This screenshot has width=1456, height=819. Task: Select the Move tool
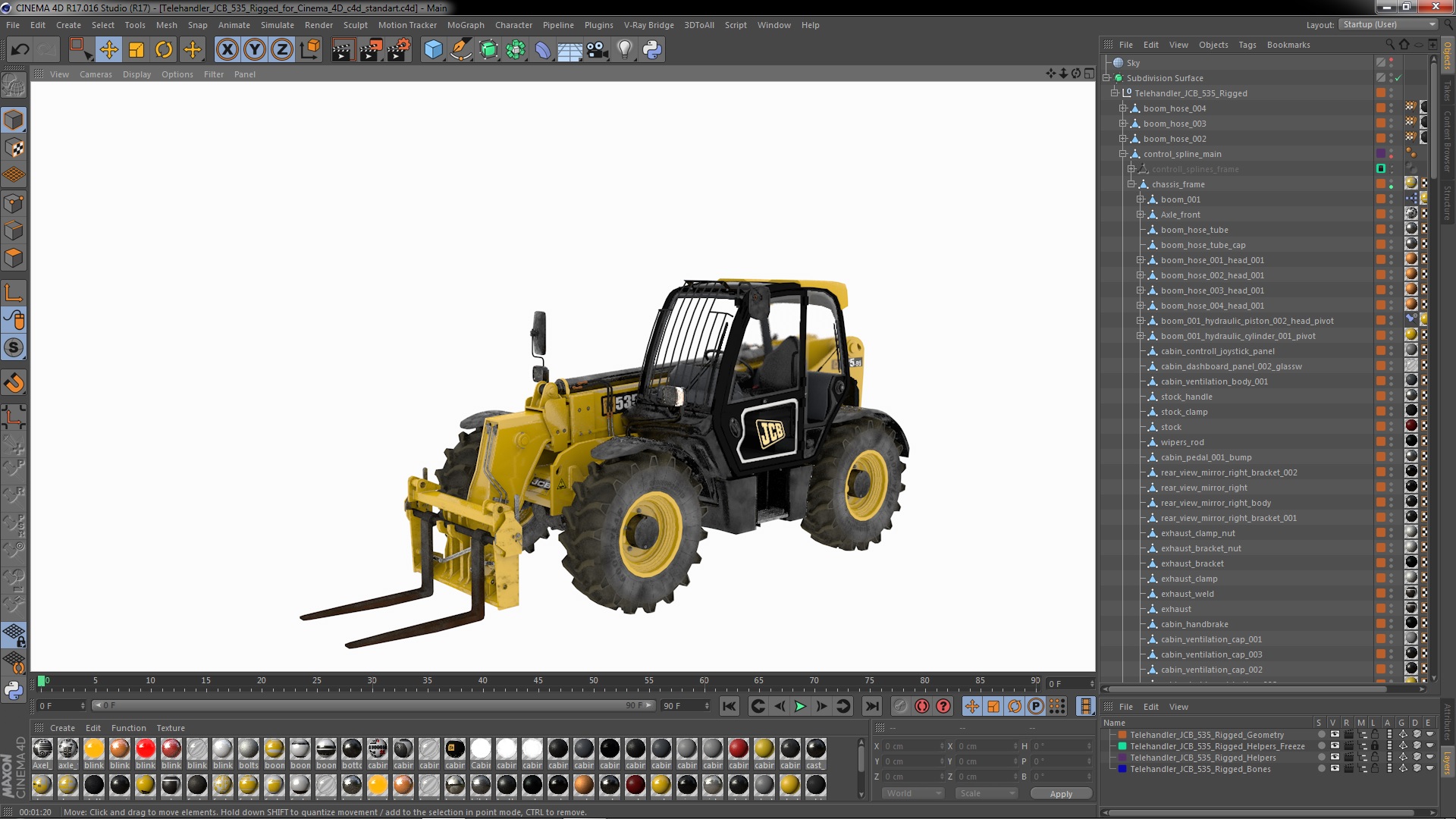tap(108, 50)
